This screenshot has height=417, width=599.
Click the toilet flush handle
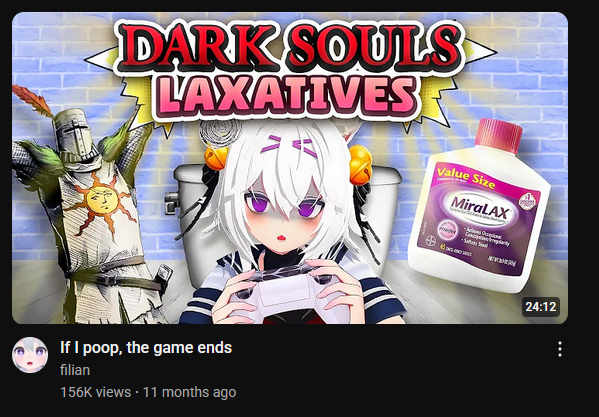click(x=172, y=202)
